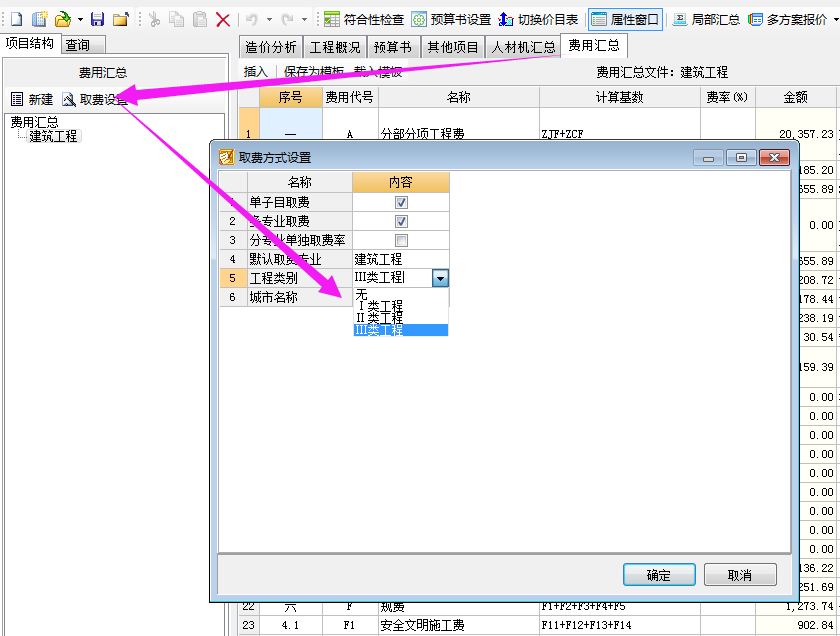Click the 名称 column header in dialog
This screenshot has width=840, height=636.
pos(299,182)
